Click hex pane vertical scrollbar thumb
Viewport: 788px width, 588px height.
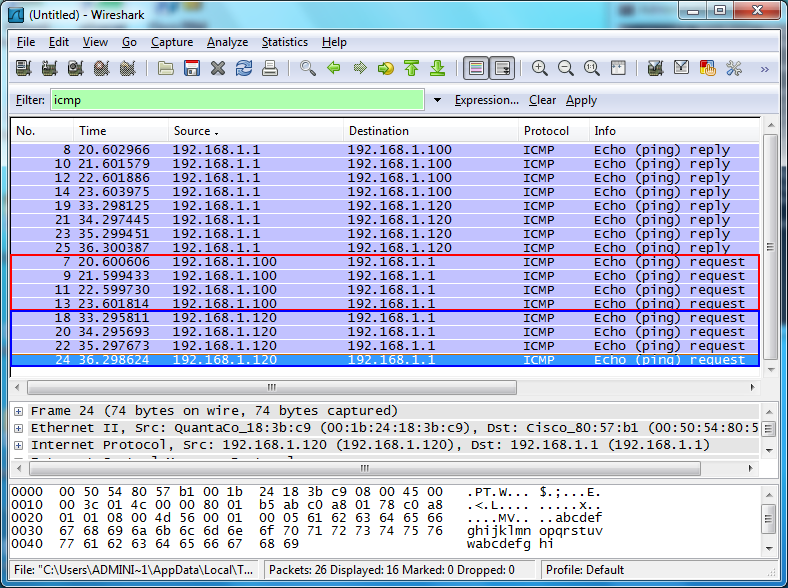(768, 520)
